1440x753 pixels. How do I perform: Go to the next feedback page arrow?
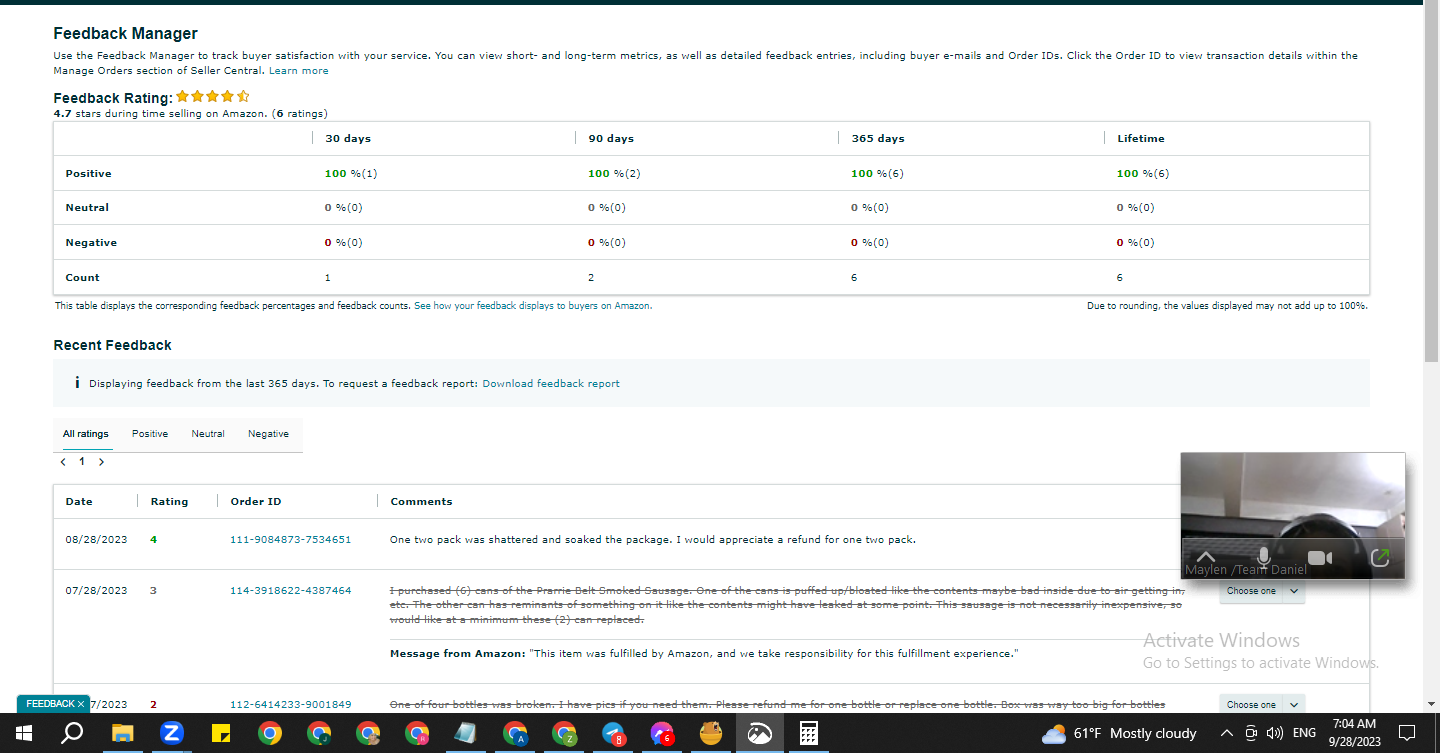(101, 462)
